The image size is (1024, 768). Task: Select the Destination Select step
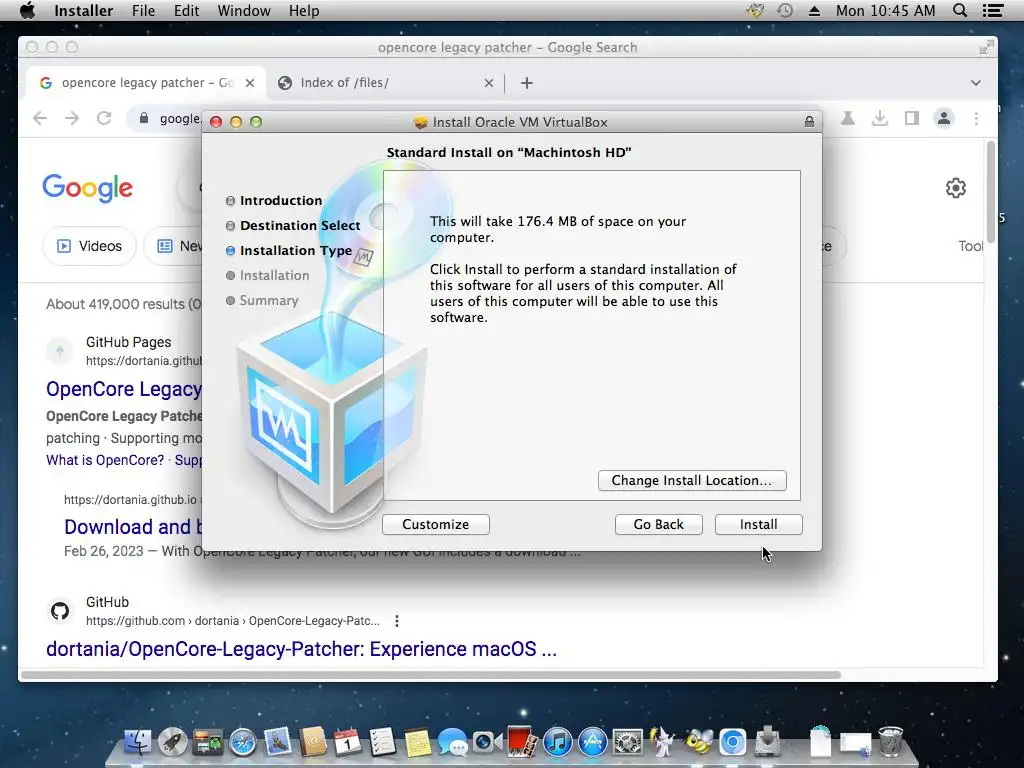click(x=300, y=225)
